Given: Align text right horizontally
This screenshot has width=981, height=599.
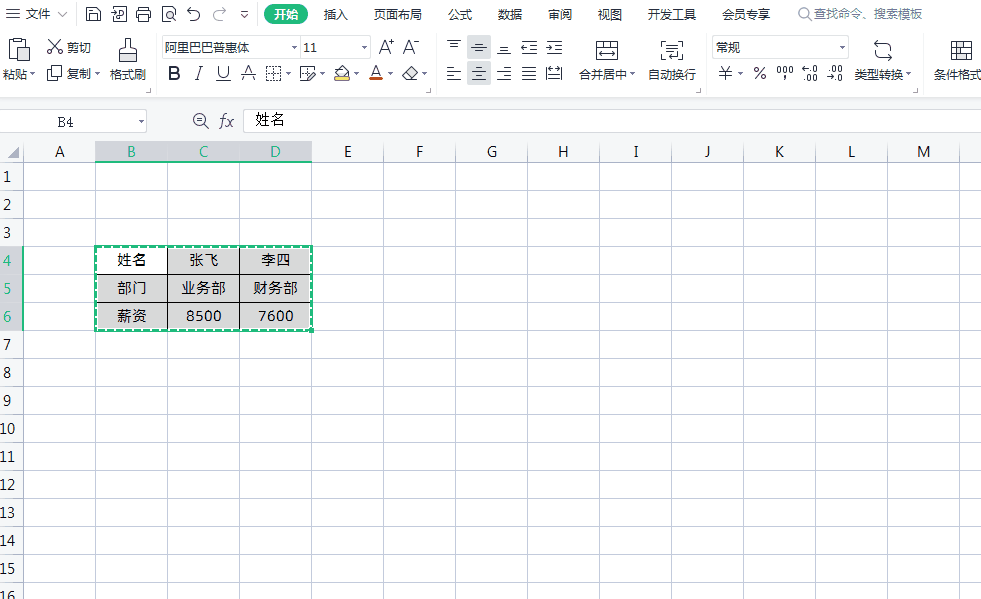Looking at the screenshot, I should click(x=504, y=74).
